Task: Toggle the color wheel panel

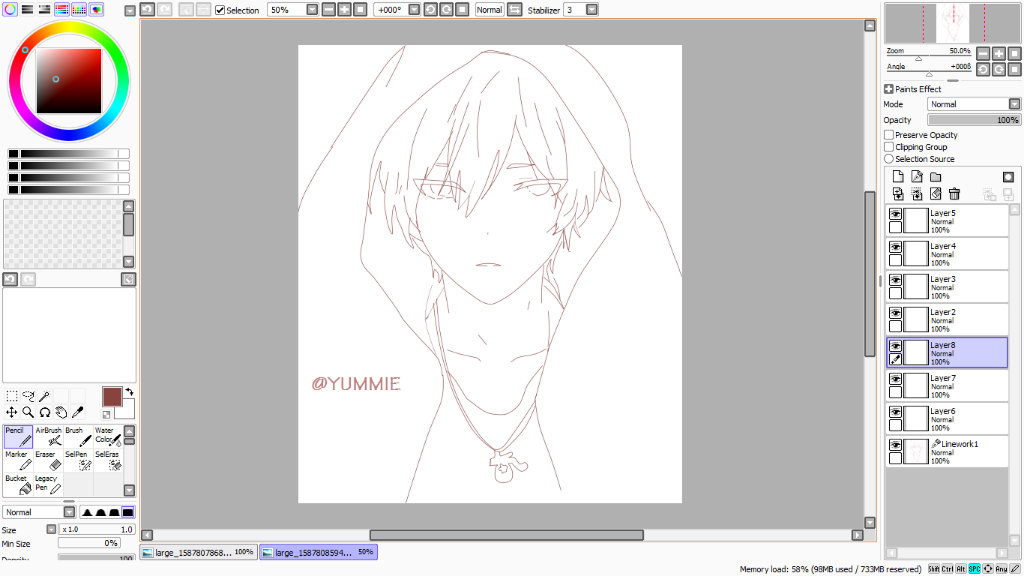Action: (10, 10)
